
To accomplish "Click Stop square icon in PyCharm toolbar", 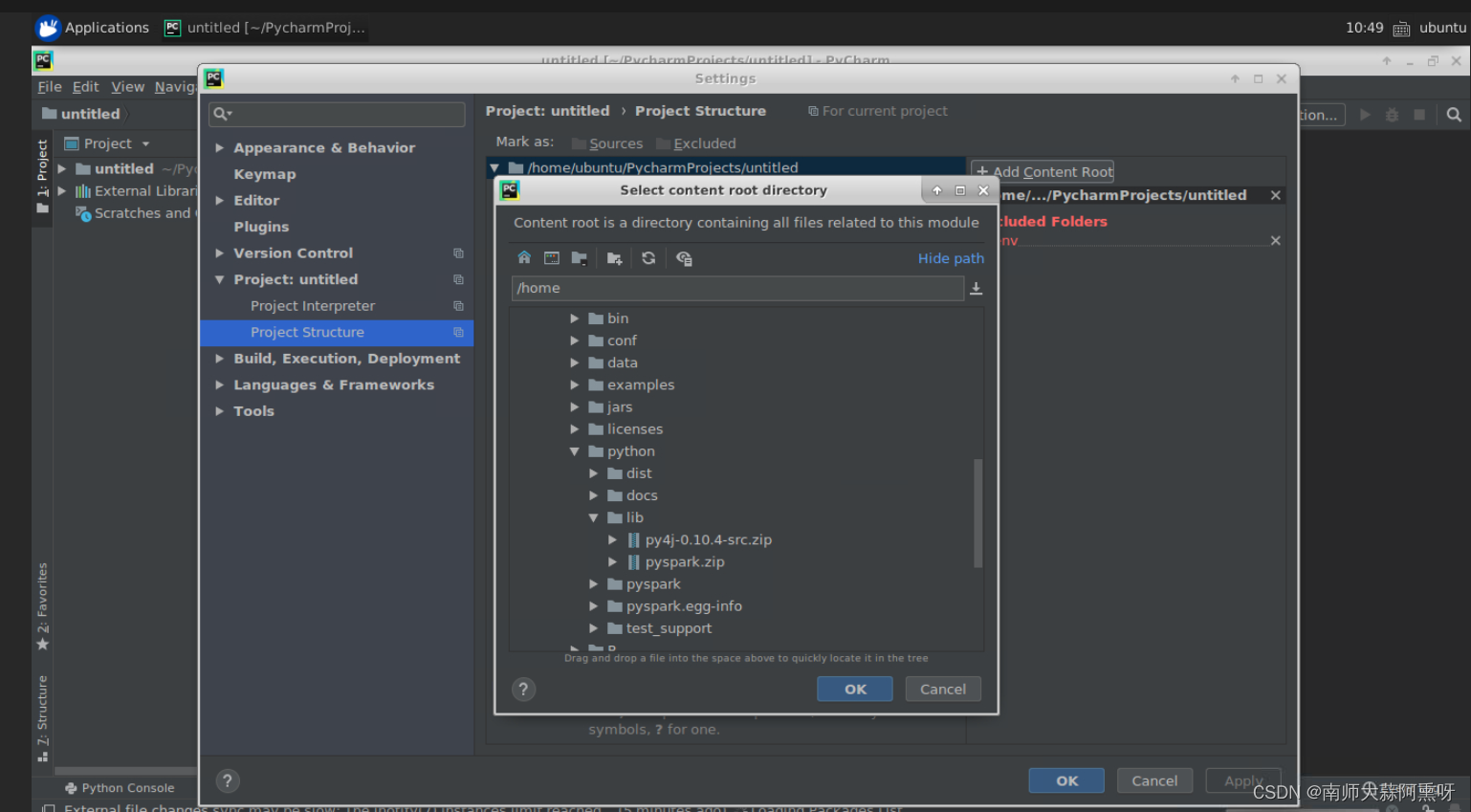I will click(1419, 115).
